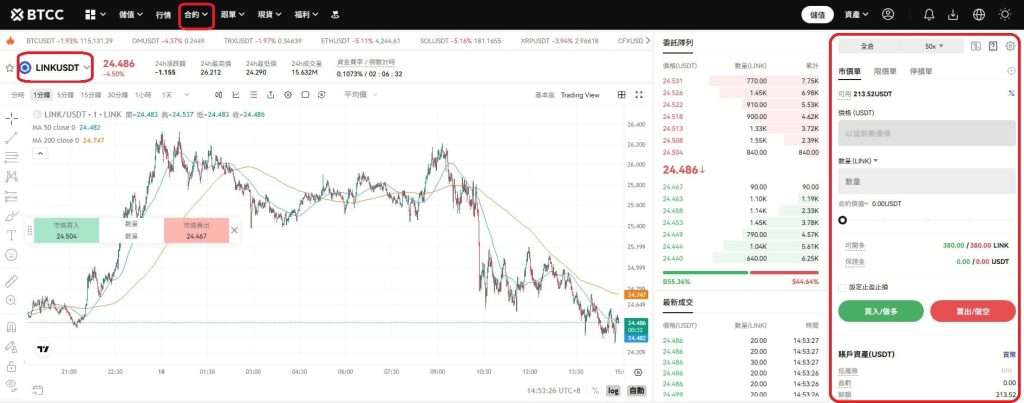Toggle hide all drawings eye icon
This screenshot has height=403, width=1024.
point(12,385)
